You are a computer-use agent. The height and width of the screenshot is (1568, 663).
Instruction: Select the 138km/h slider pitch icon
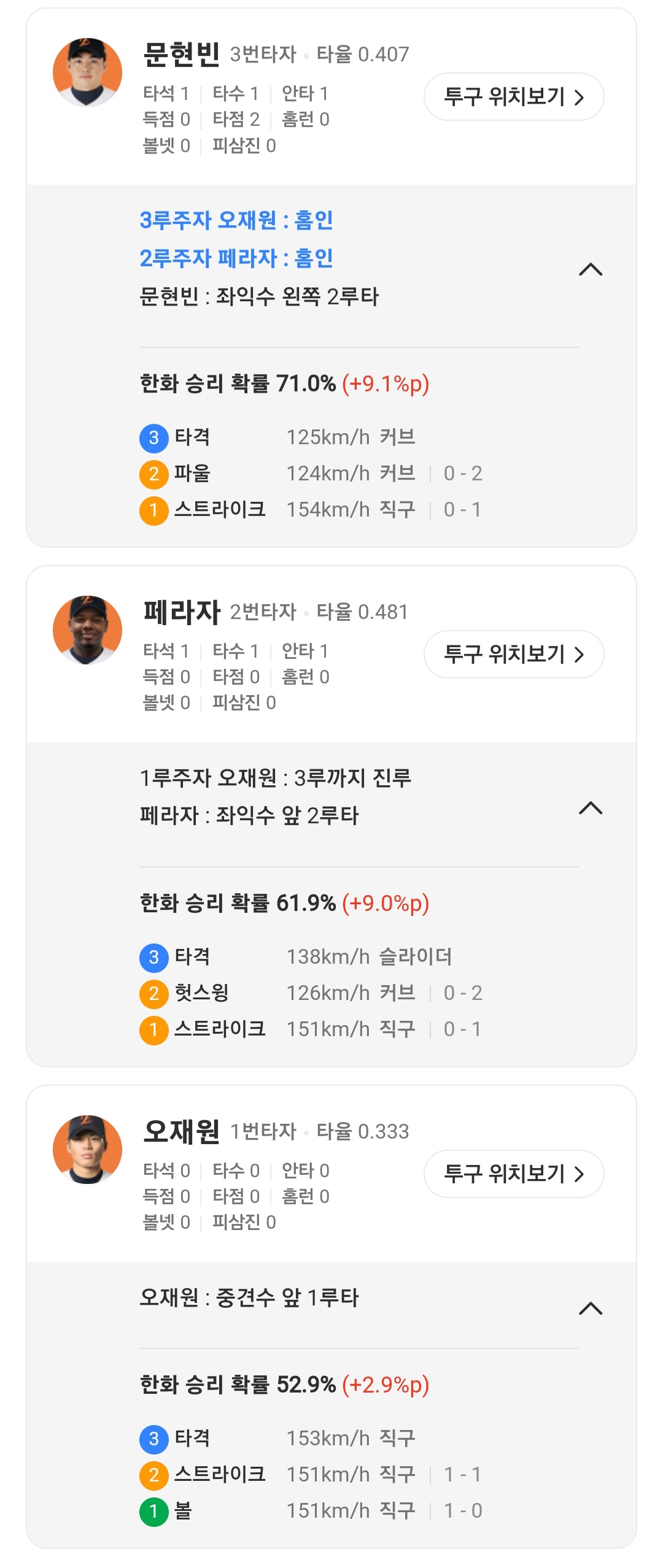tap(154, 958)
